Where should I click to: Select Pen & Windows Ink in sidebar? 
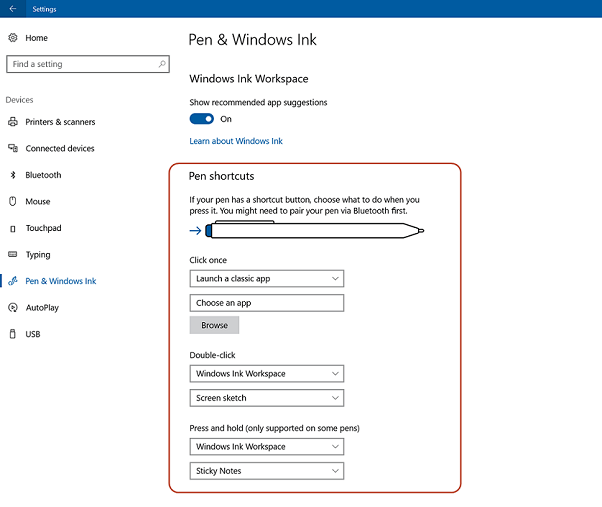pyautogui.click(x=61, y=281)
